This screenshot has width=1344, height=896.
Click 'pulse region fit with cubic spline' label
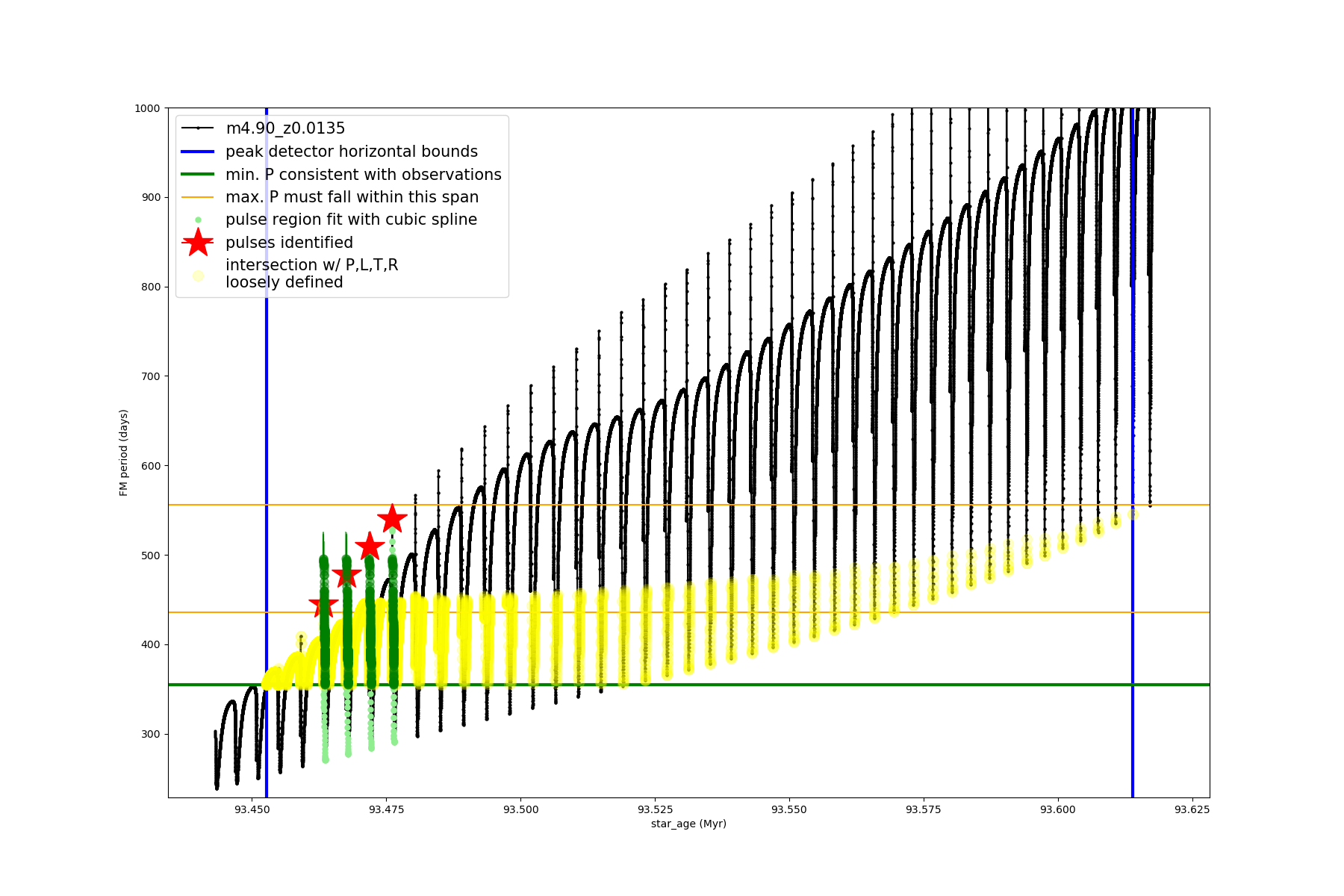(351, 220)
